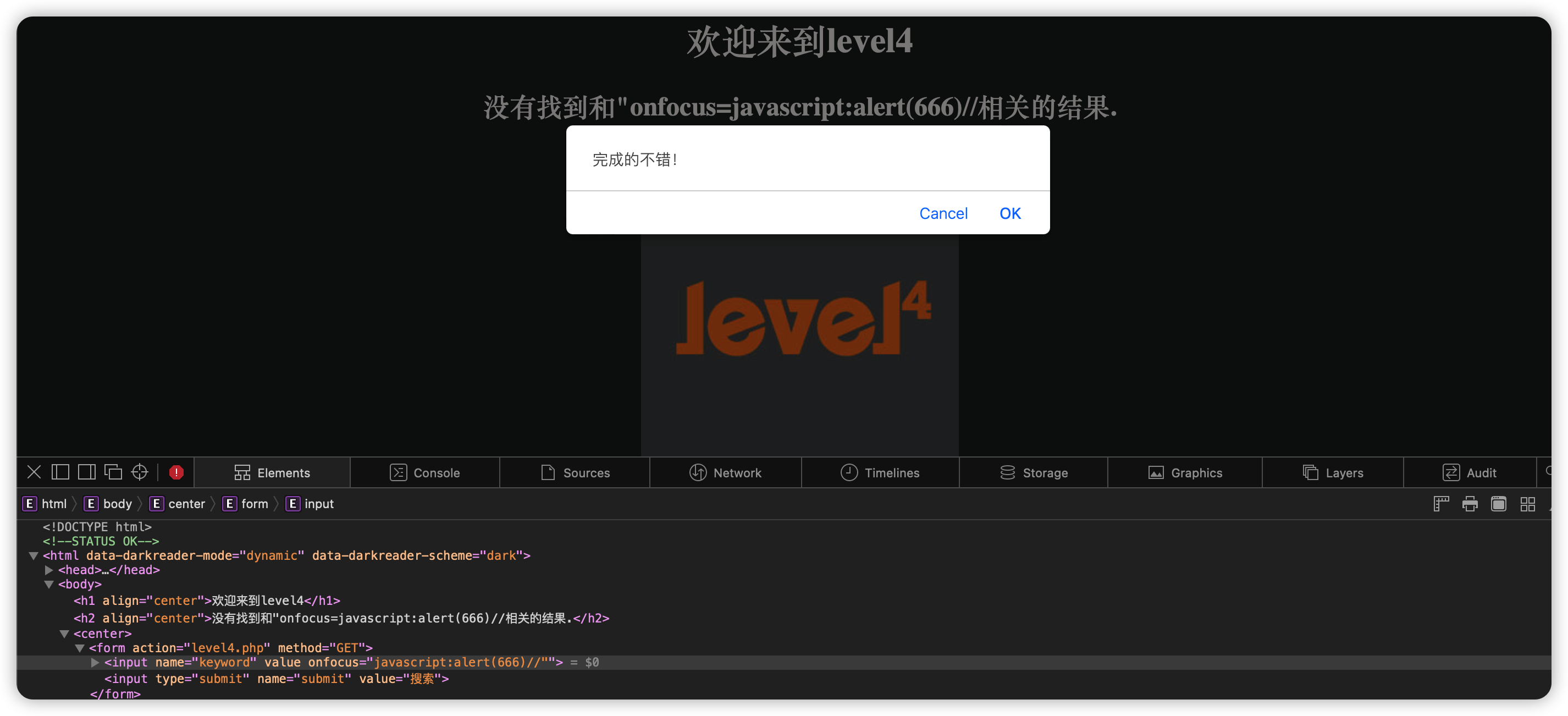The height and width of the screenshot is (716, 1568).
Task: Detach the inspector into a separate window
Action: click(113, 472)
